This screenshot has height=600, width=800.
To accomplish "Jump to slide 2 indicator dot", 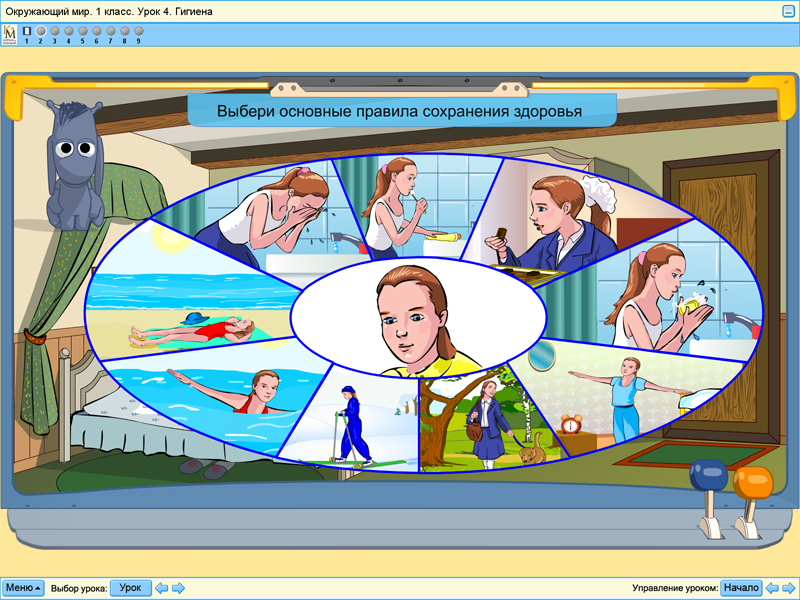I will [41, 31].
